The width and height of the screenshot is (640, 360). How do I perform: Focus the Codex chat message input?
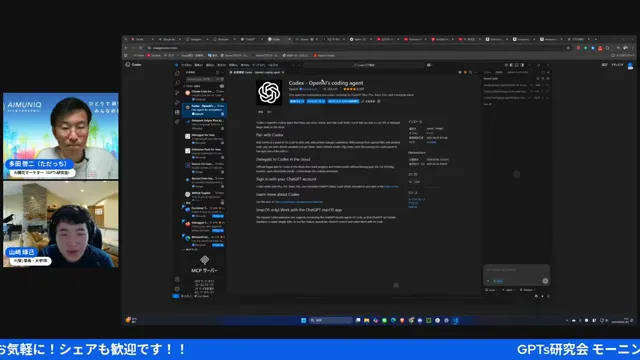[x=516, y=270]
